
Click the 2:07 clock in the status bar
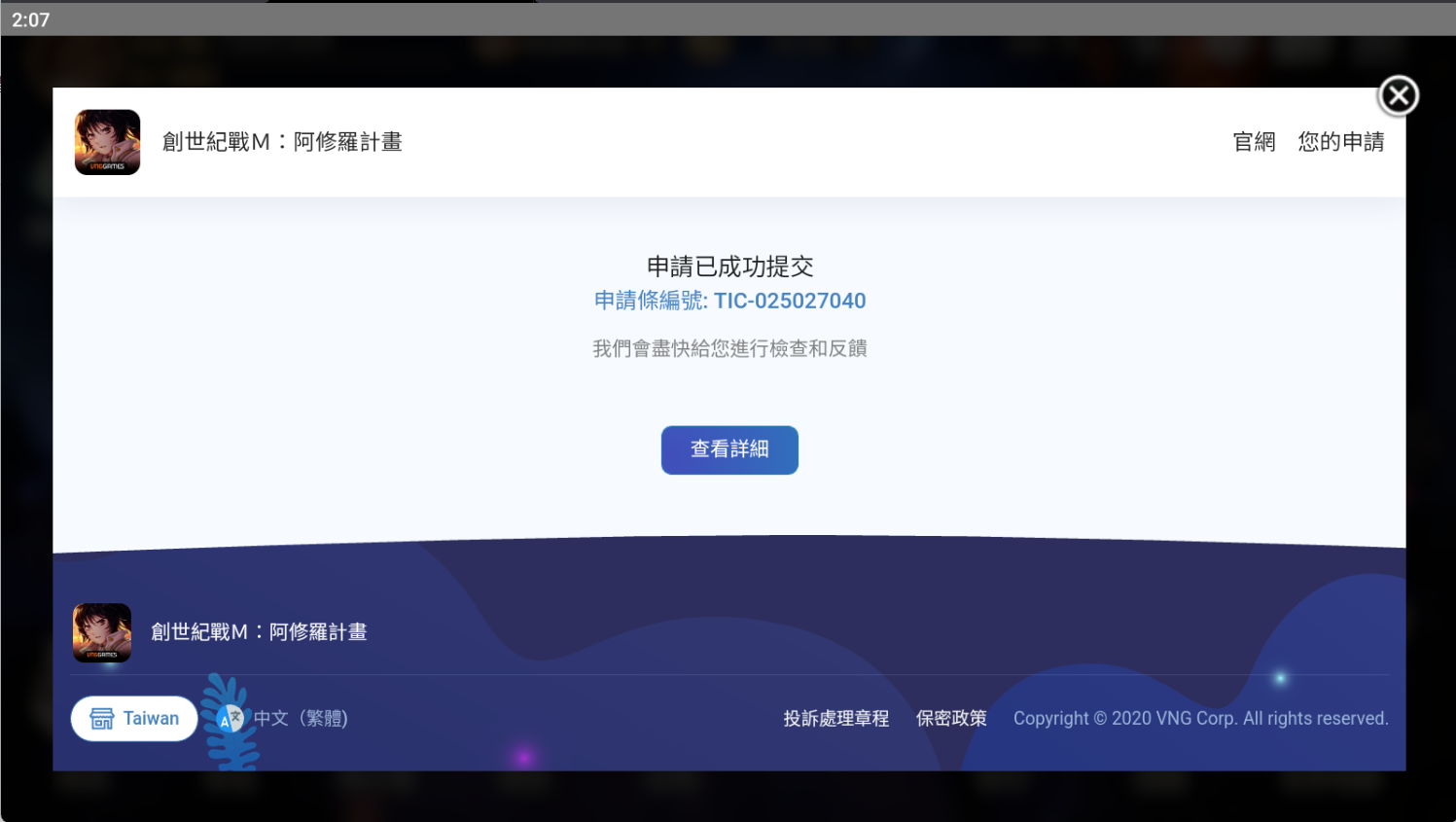click(30, 19)
